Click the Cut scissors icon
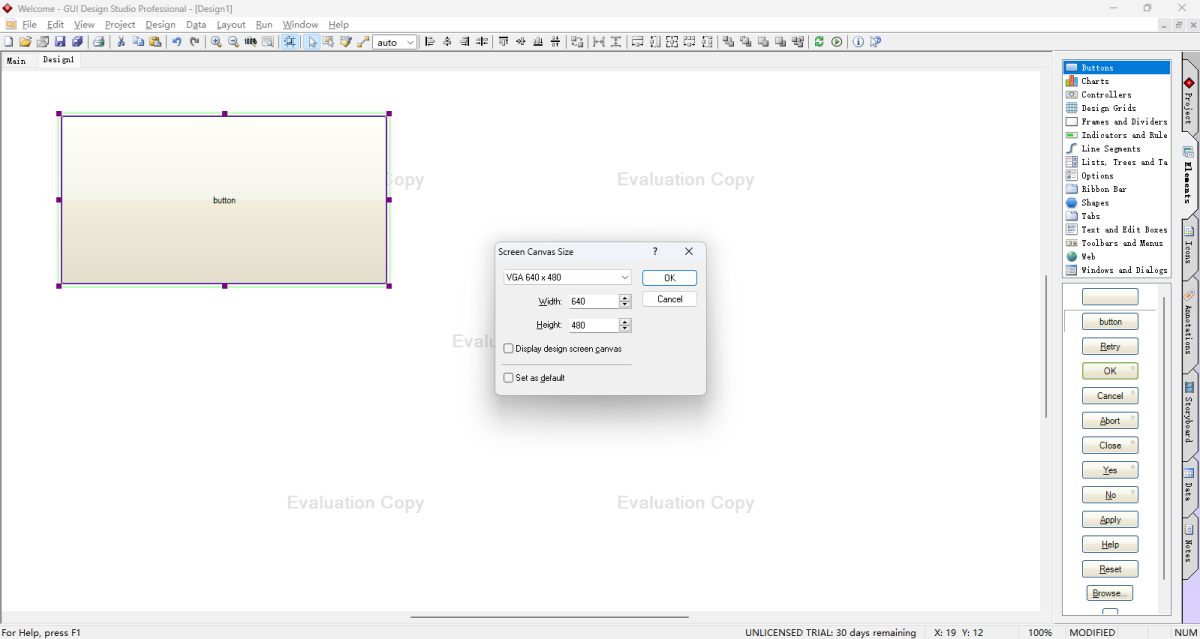The height and width of the screenshot is (639, 1200). pyautogui.click(x=121, y=42)
